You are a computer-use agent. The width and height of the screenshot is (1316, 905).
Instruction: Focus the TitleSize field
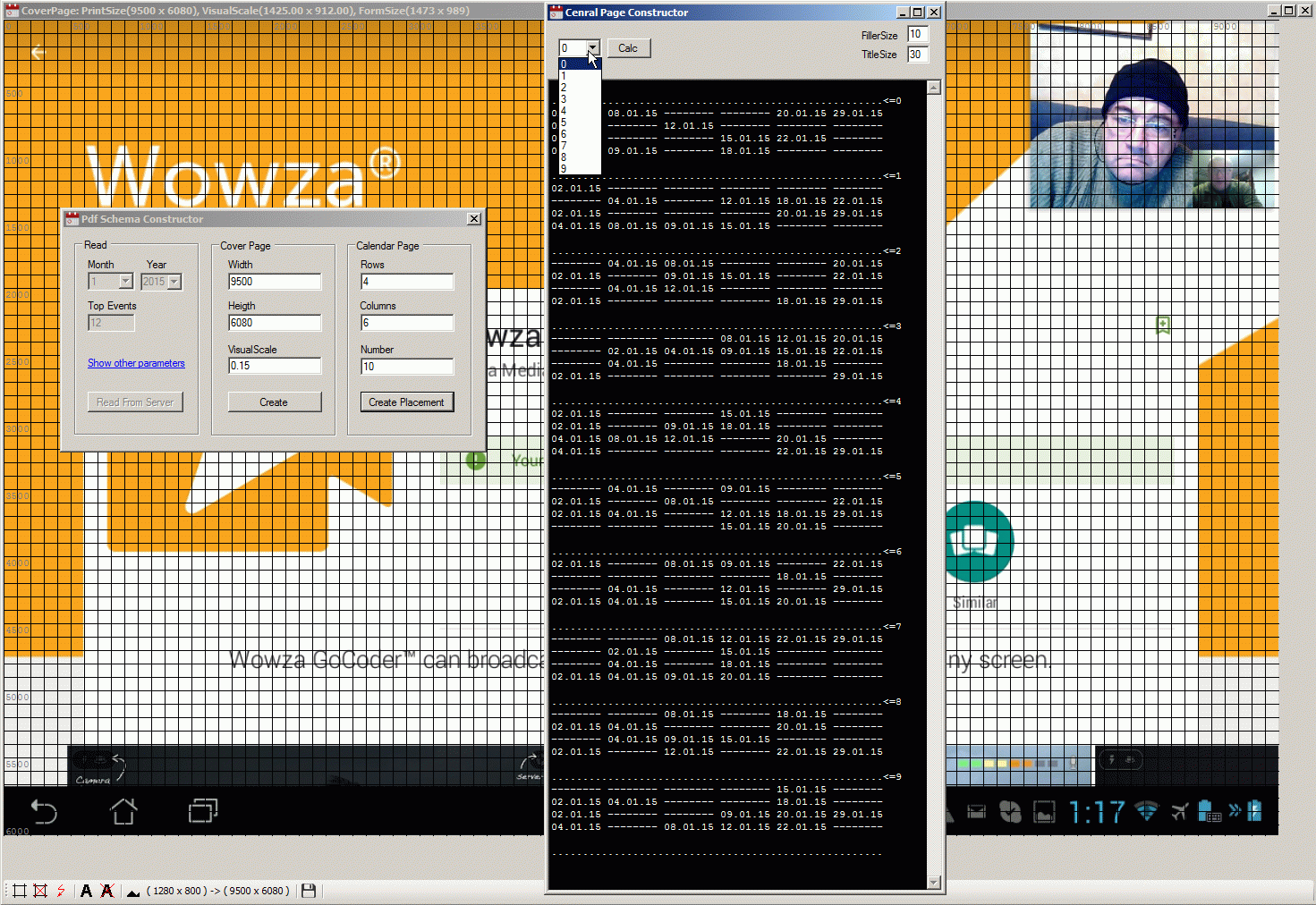918,55
